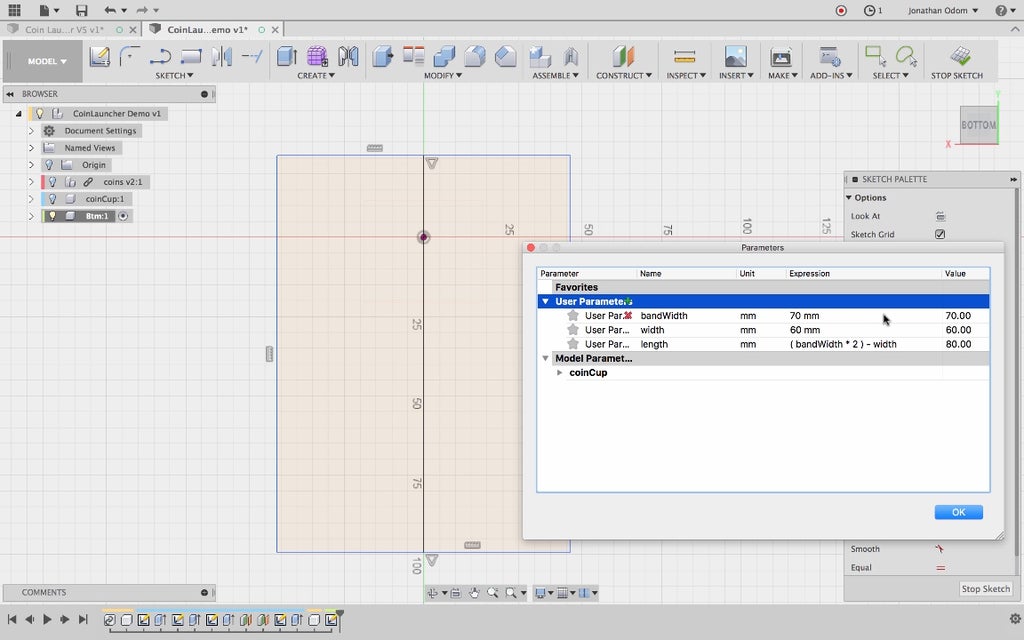The height and width of the screenshot is (640, 1024).
Task: Open the MODIFY menu in the toolbar
Action: tap(440, 76)
